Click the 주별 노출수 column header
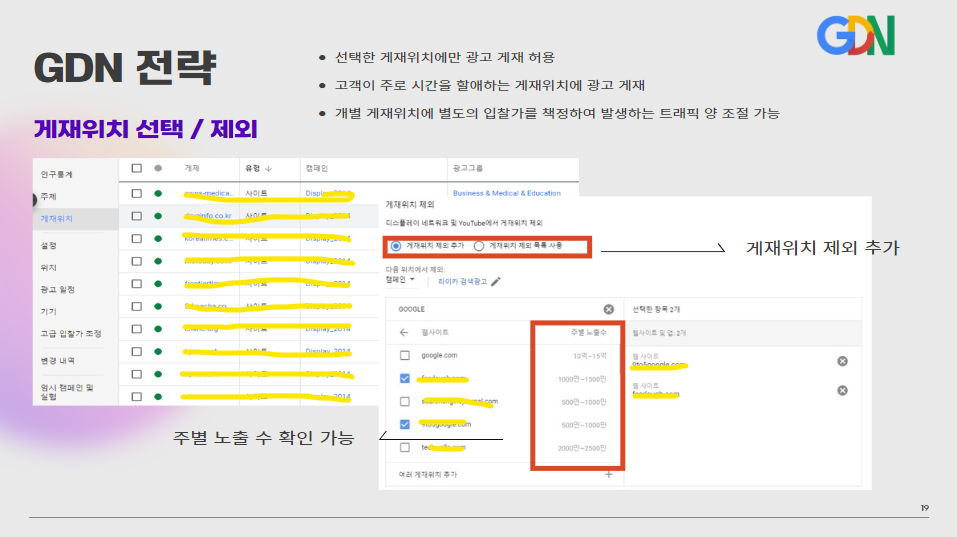Viewport: 957px width, 537px height. (588, 333)
